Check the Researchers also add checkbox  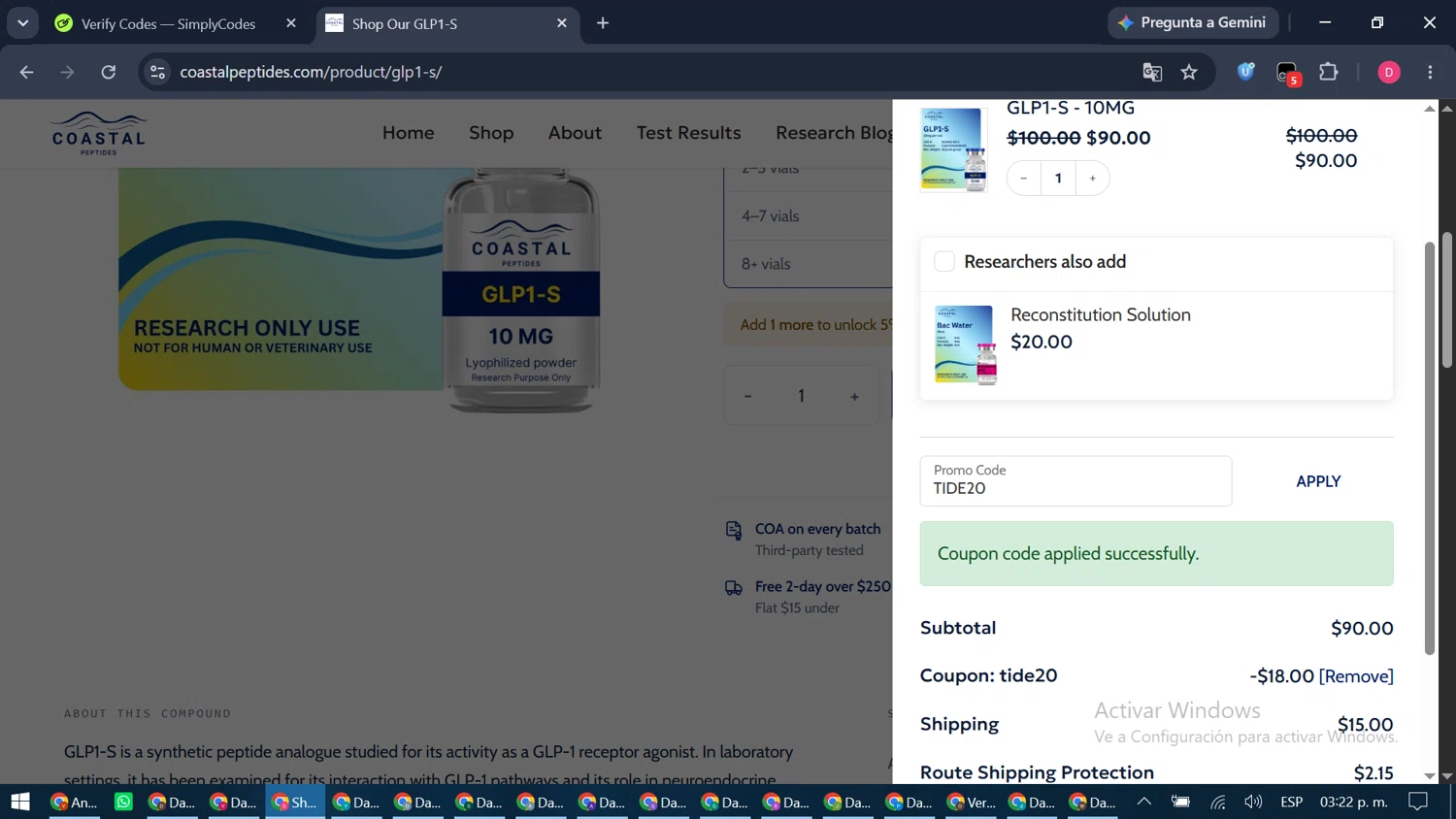[x=944, y=261]
